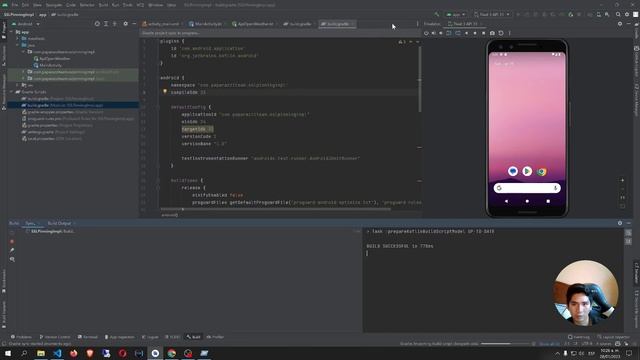Select the Build Output tab
640x360 pixels.
[61, 223]
